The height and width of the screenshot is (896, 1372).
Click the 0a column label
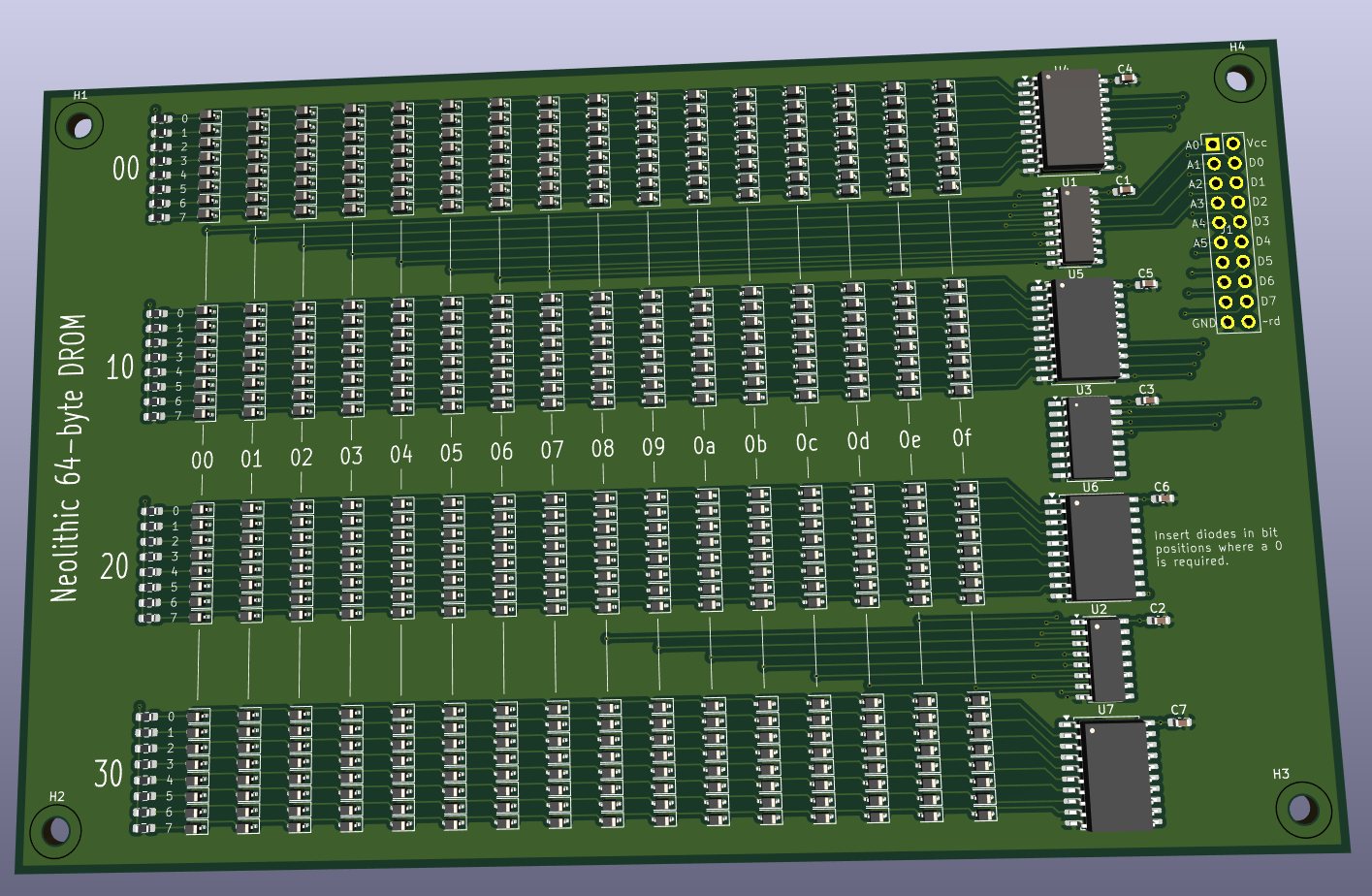pos(704,446)
